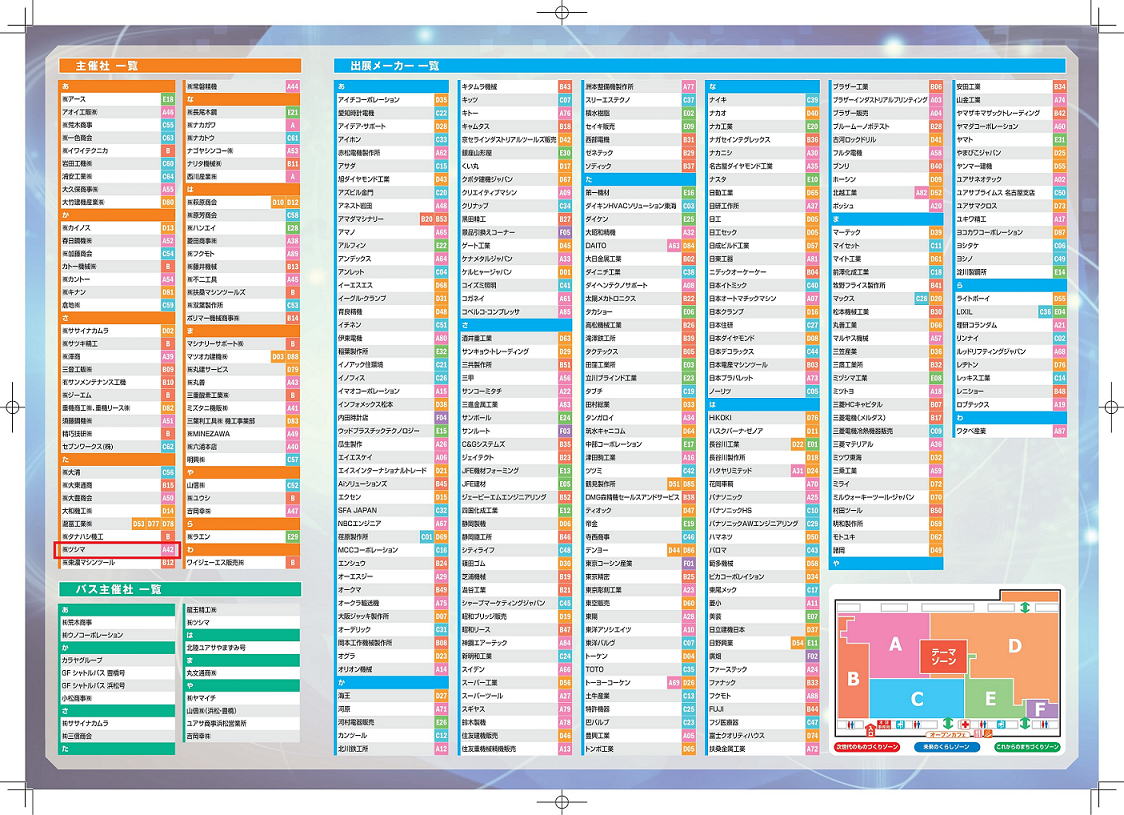Select red-orange zone B on the floor map

[853, 679]
